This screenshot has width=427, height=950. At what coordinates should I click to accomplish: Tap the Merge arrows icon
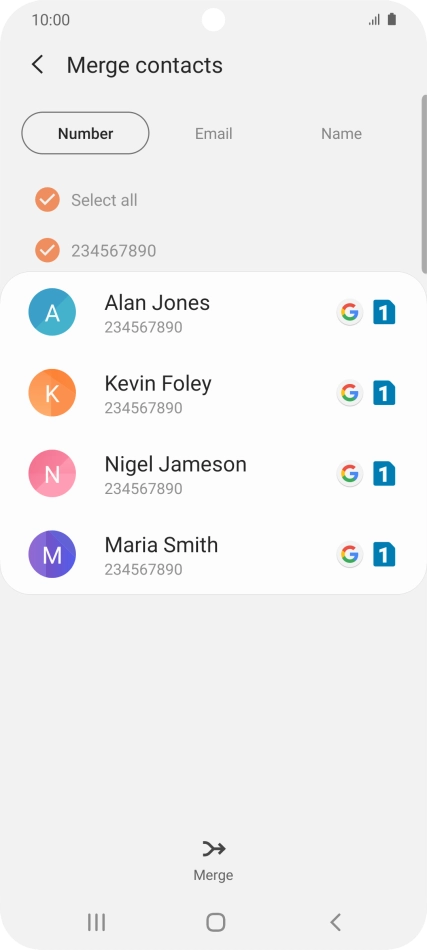click(x=213, y=849)
